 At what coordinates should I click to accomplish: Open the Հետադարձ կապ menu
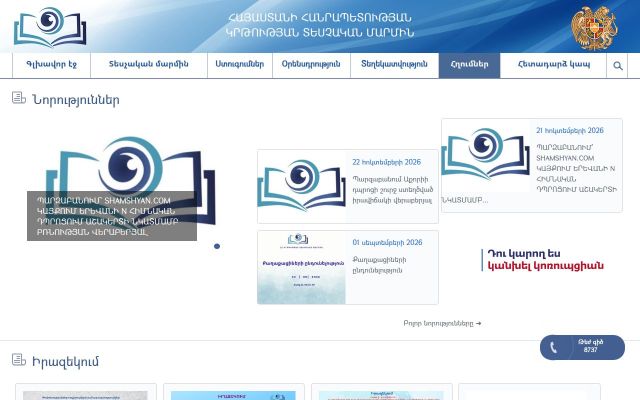click(553, 64)
